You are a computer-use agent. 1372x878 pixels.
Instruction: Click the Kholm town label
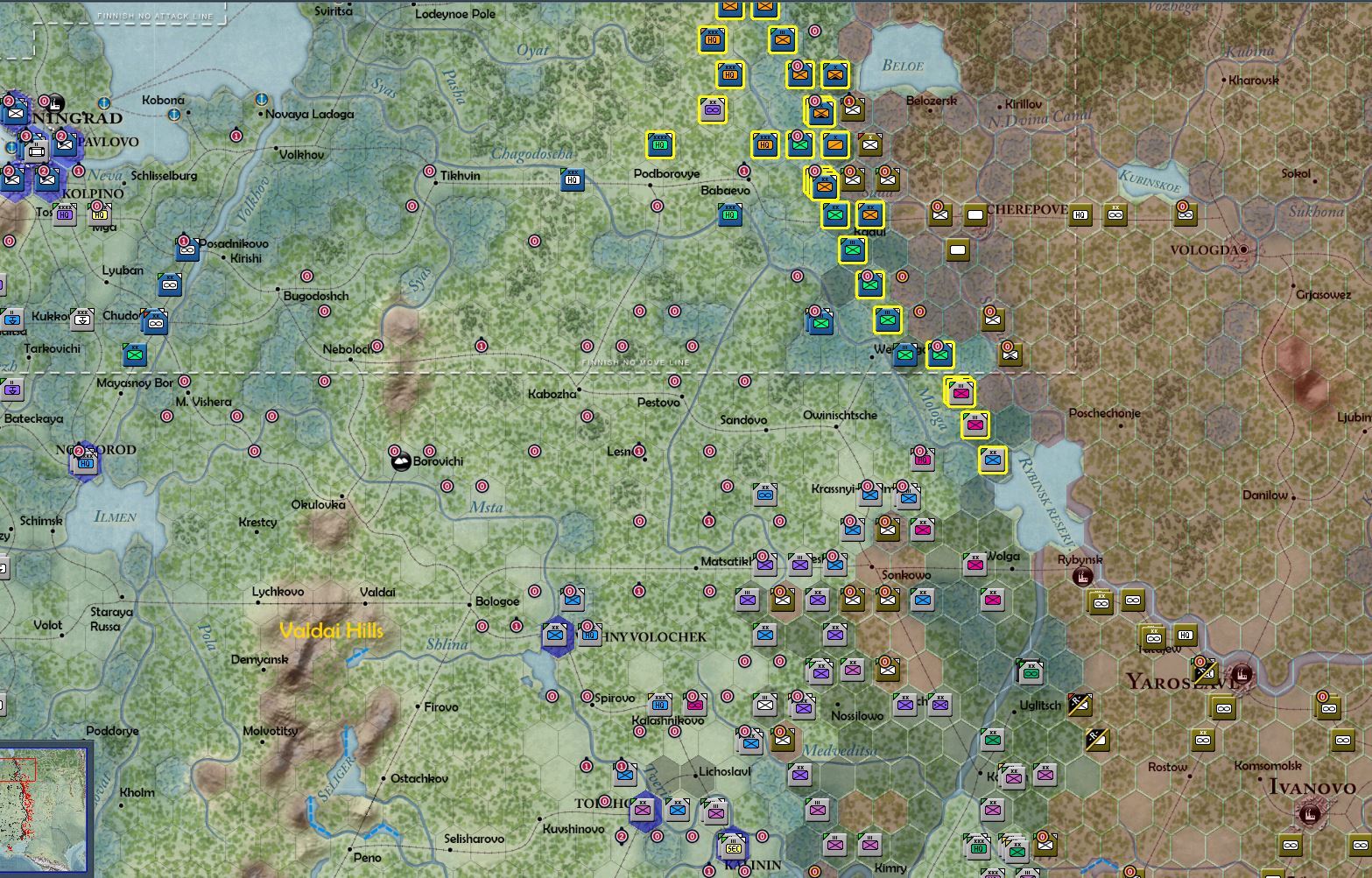(137, 792)
